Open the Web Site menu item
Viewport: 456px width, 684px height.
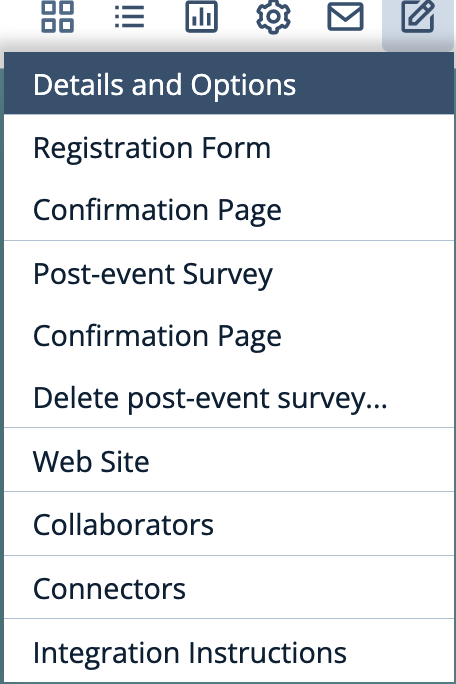(x=229, y=461)
